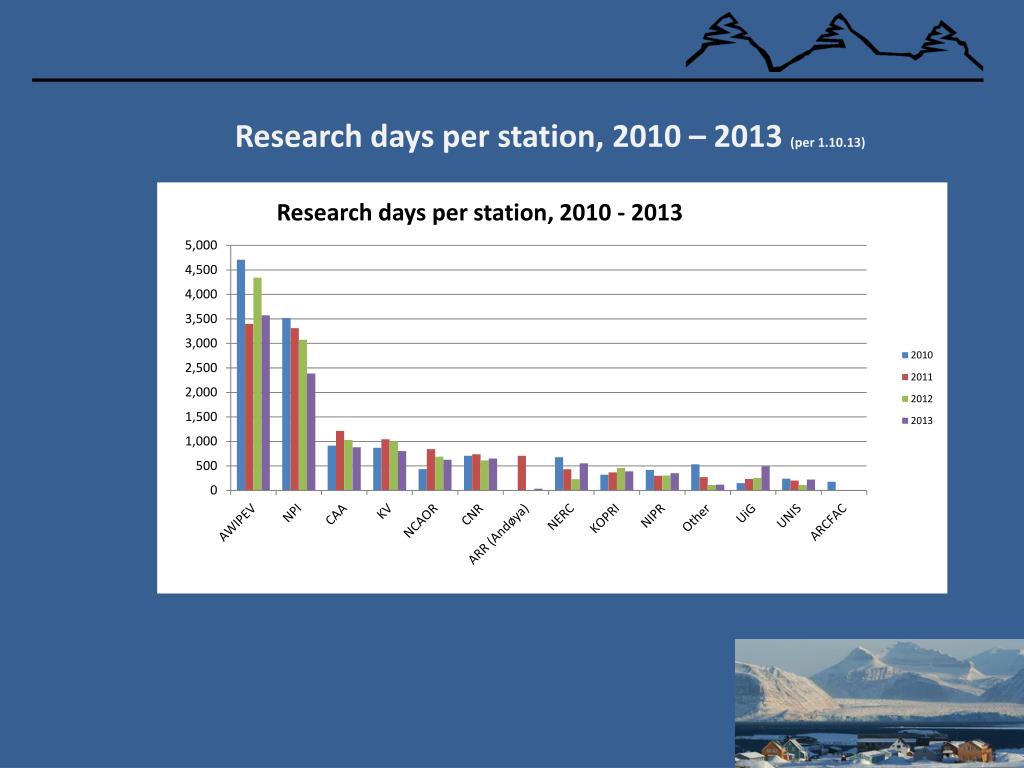Image resolution: width=1024 pixels, height=768 pixels.
Task: Click the snowy mountain village photo
Action: pos(879,703)
